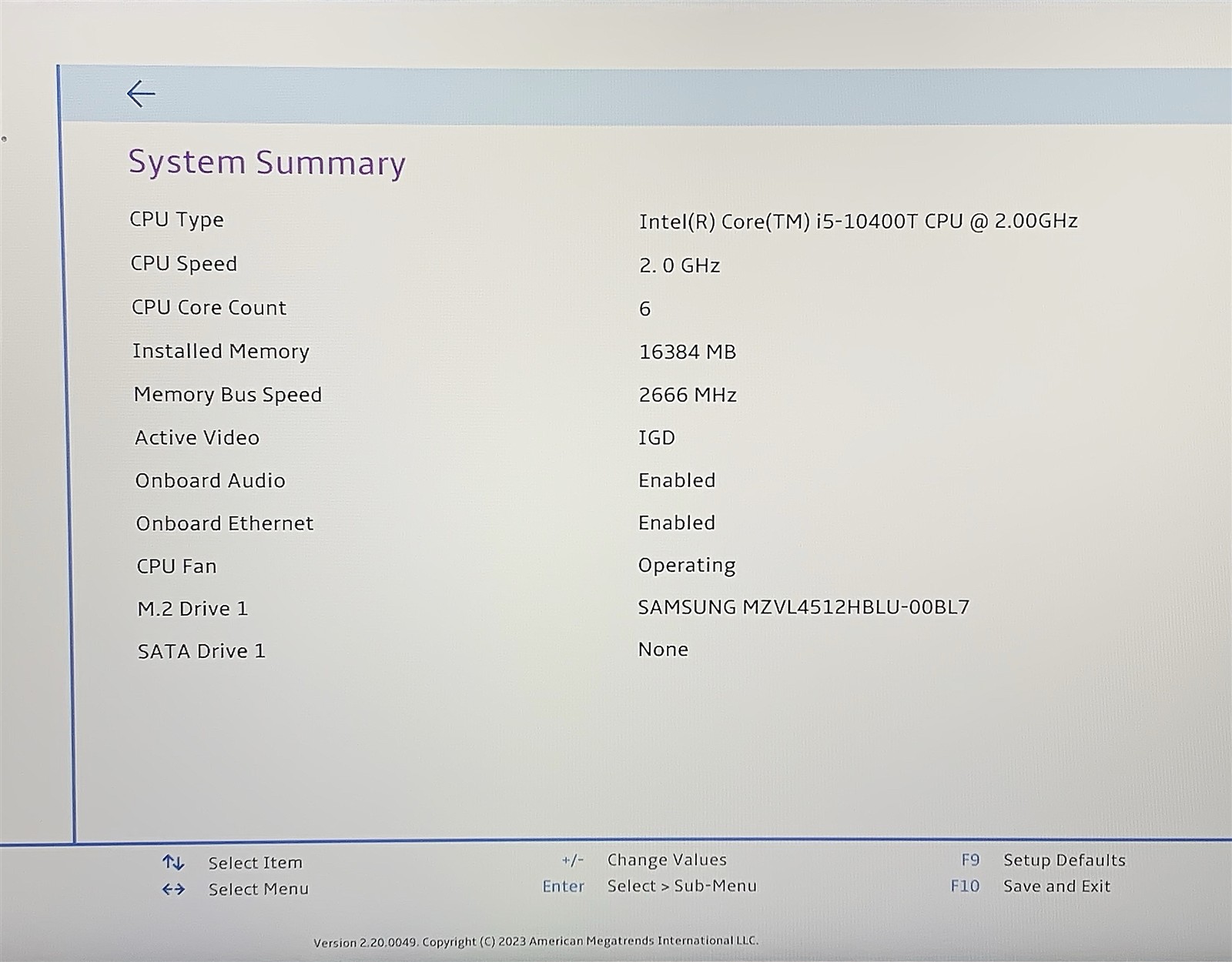Click Memory Bus Speed value 2666 MHz

687,396
